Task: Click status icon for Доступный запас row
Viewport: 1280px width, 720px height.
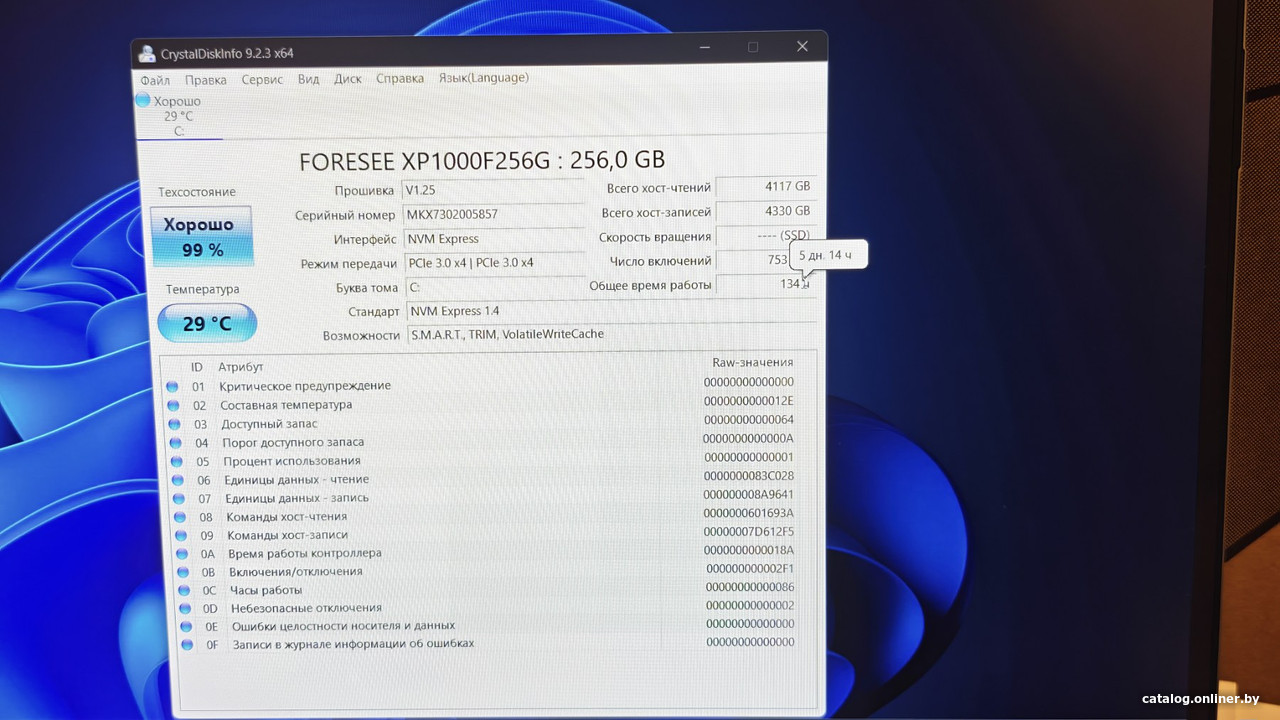Action: [x=174, y=424]
